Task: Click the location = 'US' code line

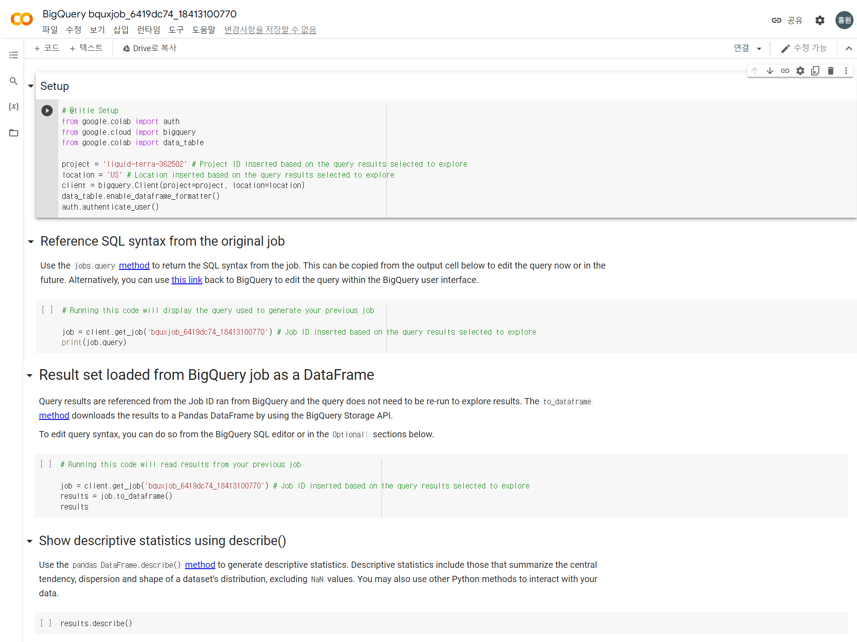Action: 228,175
